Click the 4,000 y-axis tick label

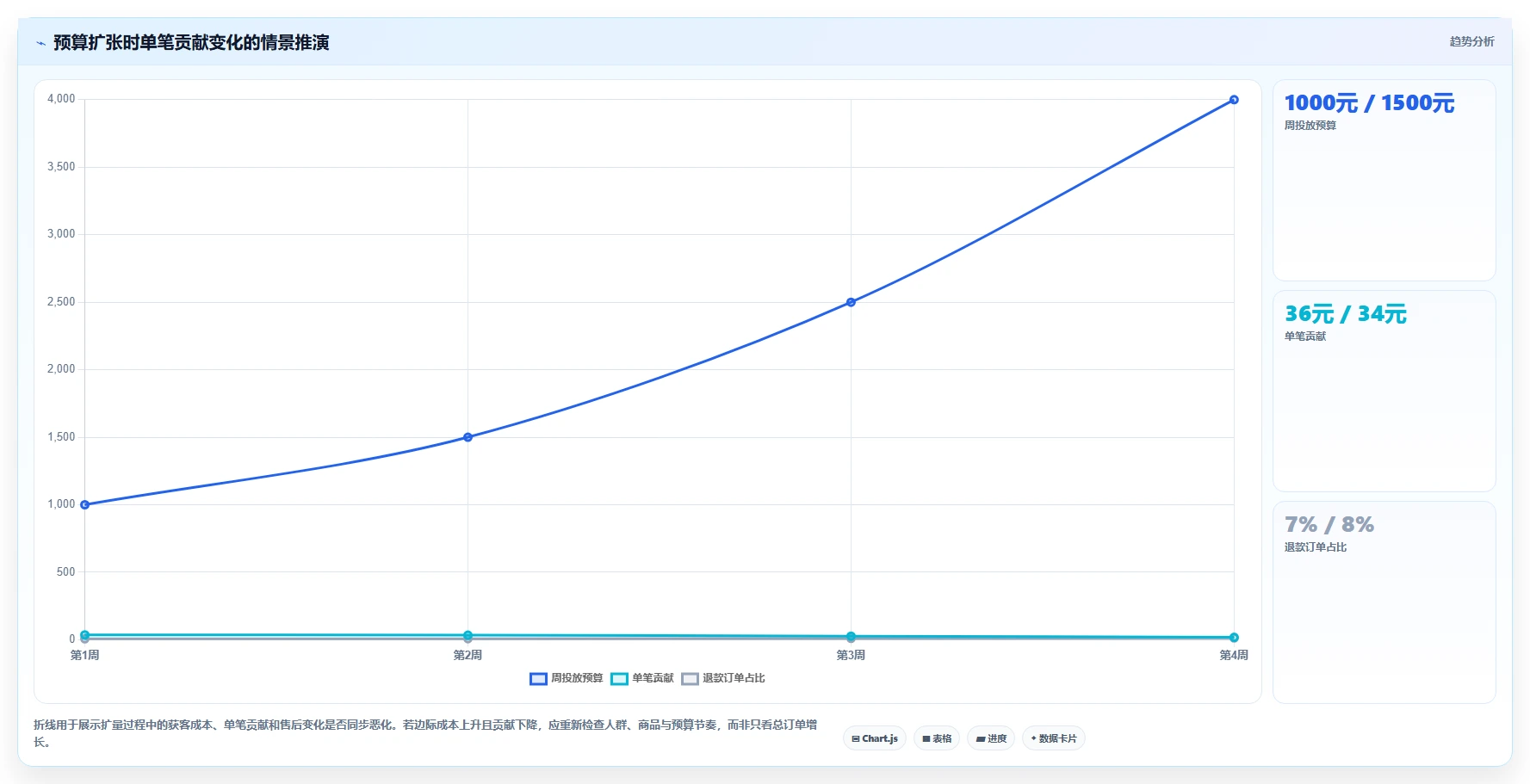click(61, 99)
